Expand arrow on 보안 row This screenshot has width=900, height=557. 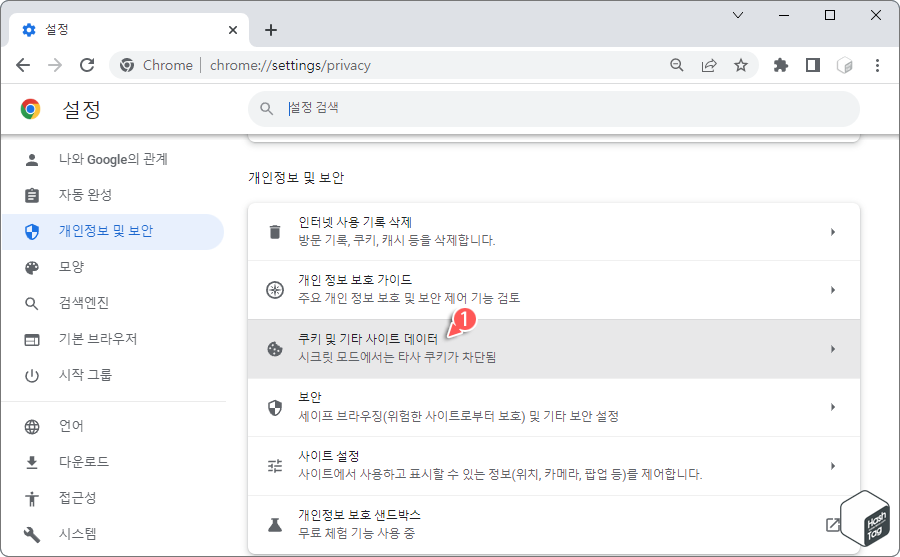point(832,407)
